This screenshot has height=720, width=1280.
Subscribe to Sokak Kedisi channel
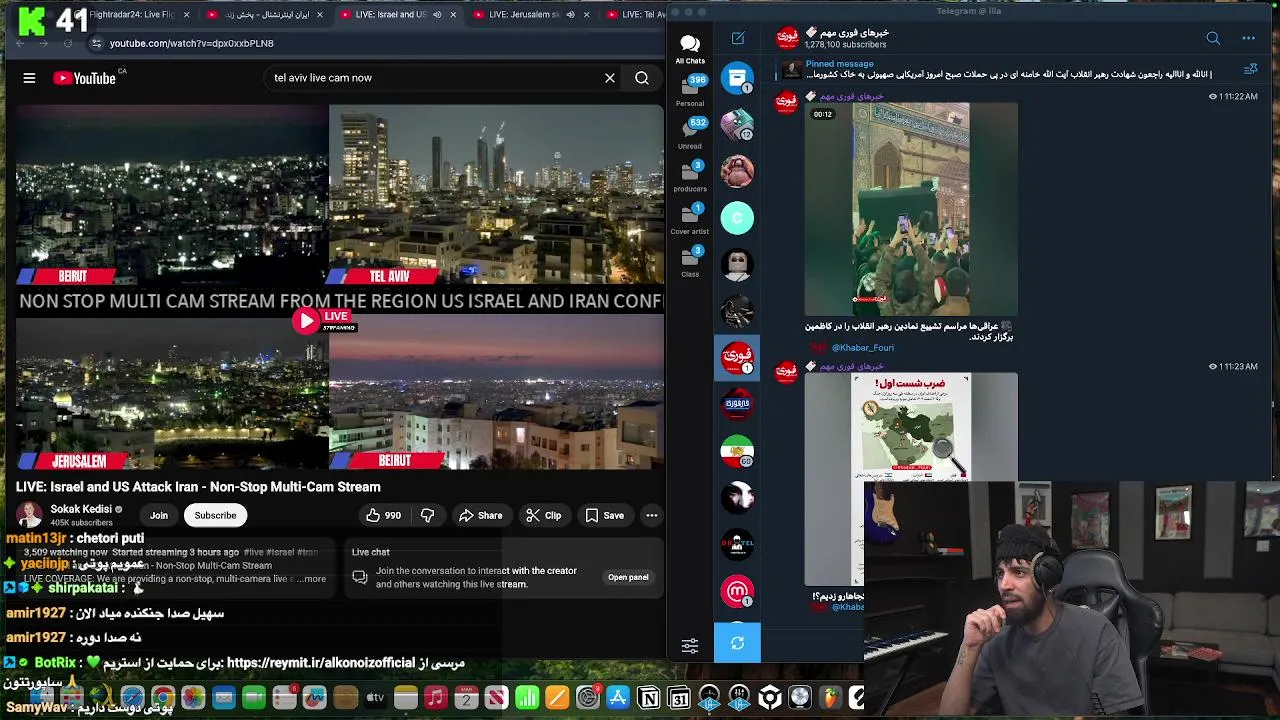click(215, 515)
